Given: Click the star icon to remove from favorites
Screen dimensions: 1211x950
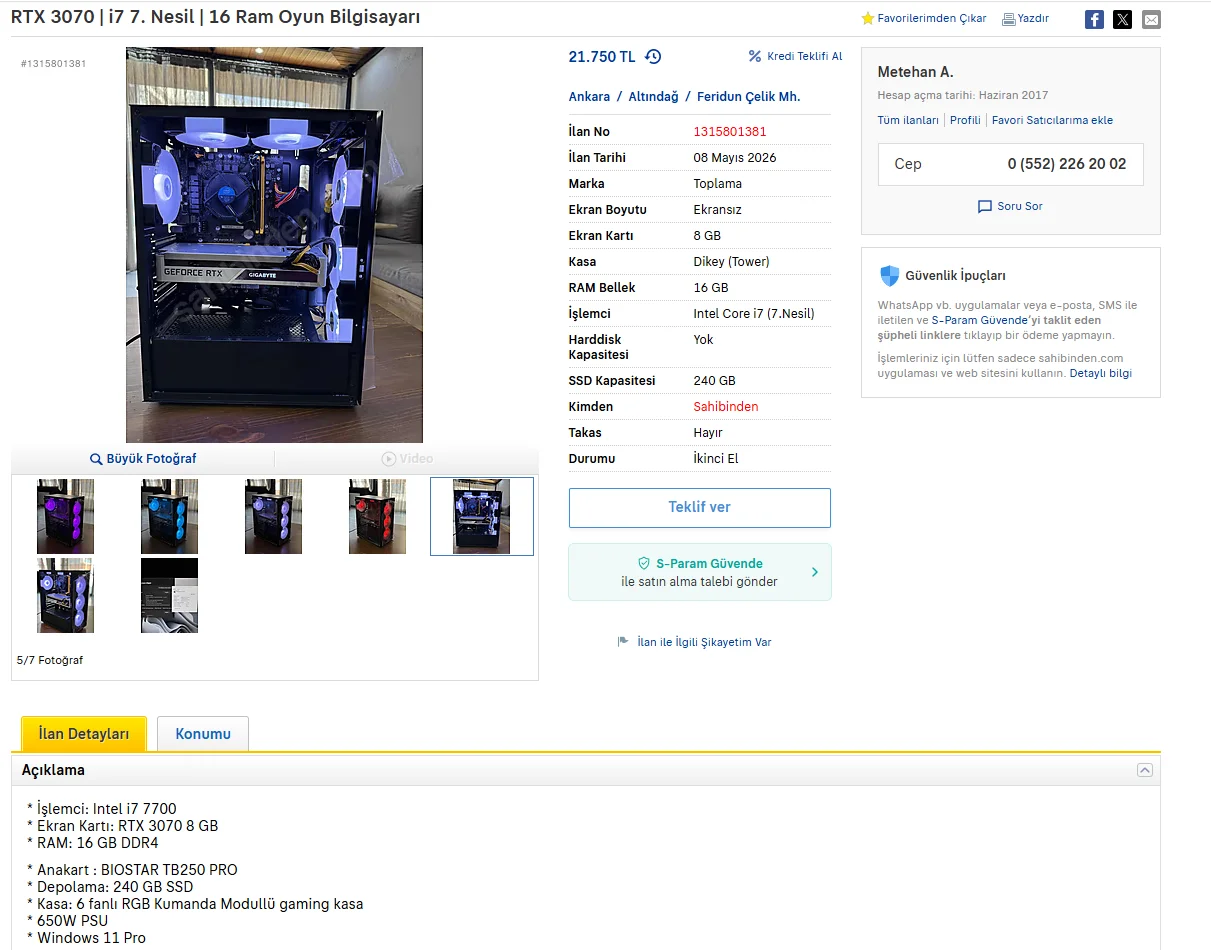Looking at the screenshot, I should [868, 18].
